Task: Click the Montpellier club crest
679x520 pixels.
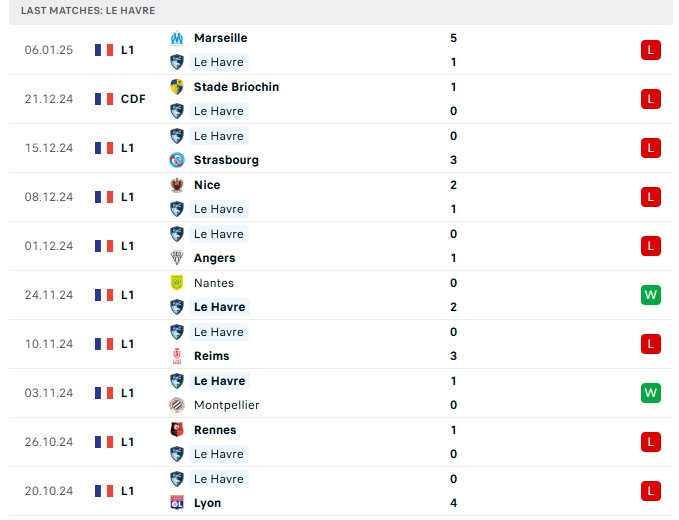Action: click(177, 405)
